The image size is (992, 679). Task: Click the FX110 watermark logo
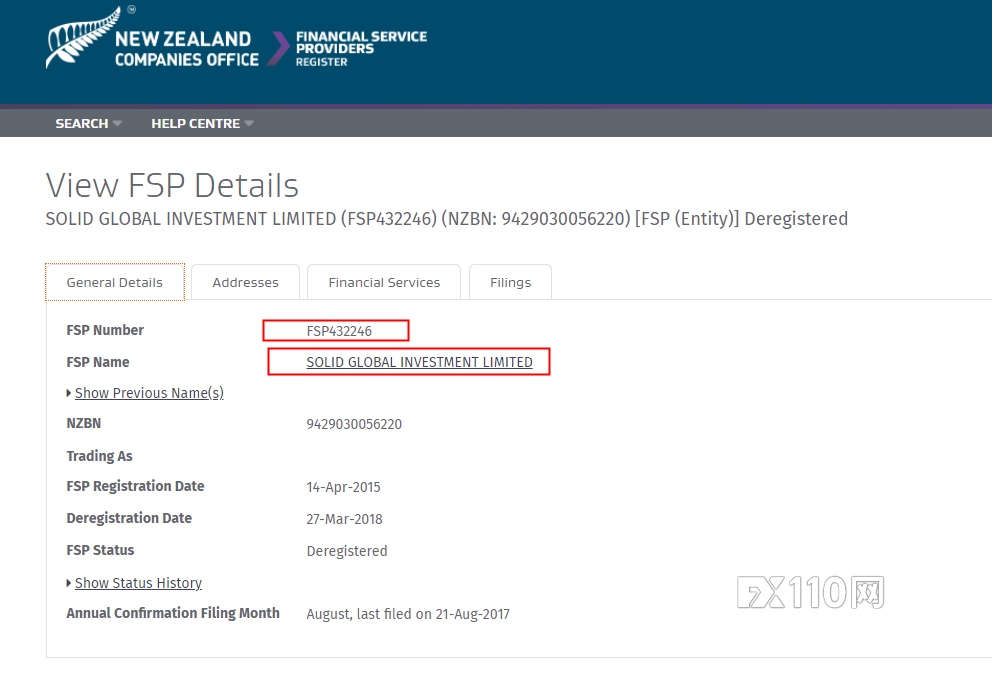811,593
